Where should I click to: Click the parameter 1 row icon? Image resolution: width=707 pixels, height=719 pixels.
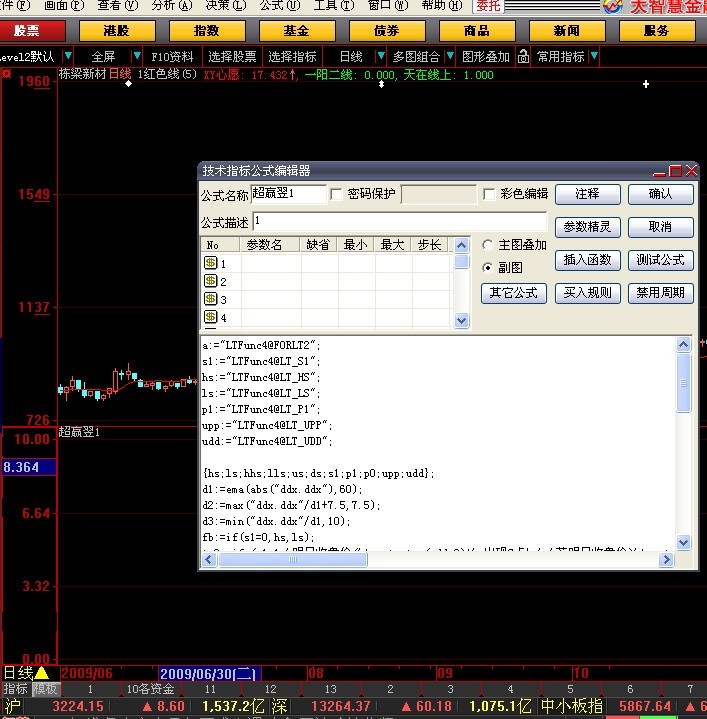coord(211,263)
